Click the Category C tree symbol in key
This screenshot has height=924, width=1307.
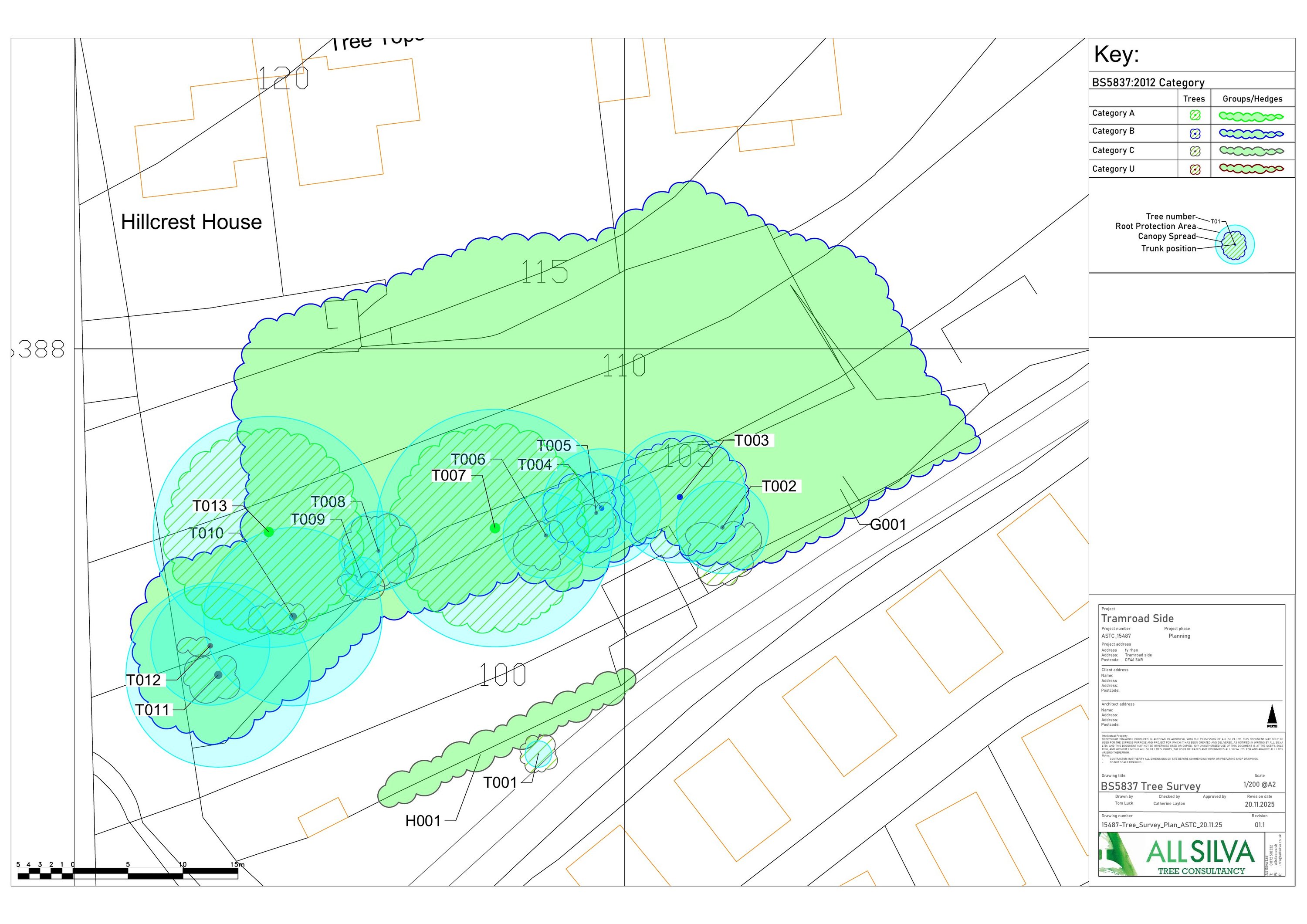point(1195,152)
